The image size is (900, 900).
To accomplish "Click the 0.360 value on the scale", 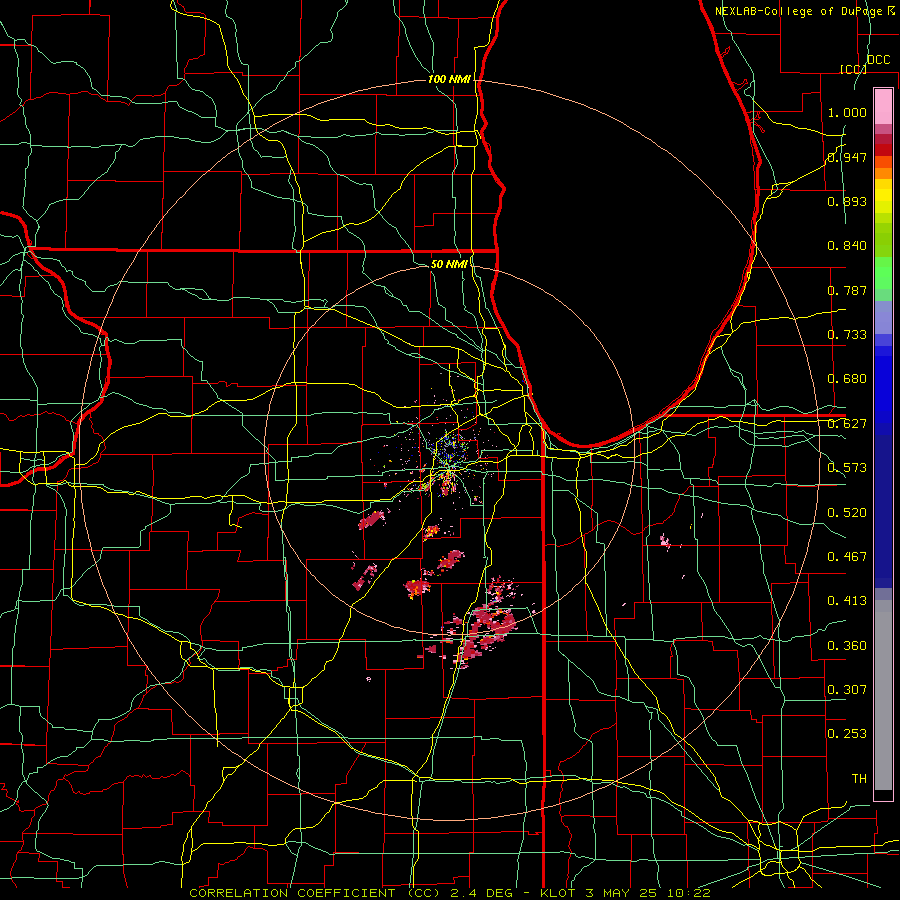I will coord(847,646).
